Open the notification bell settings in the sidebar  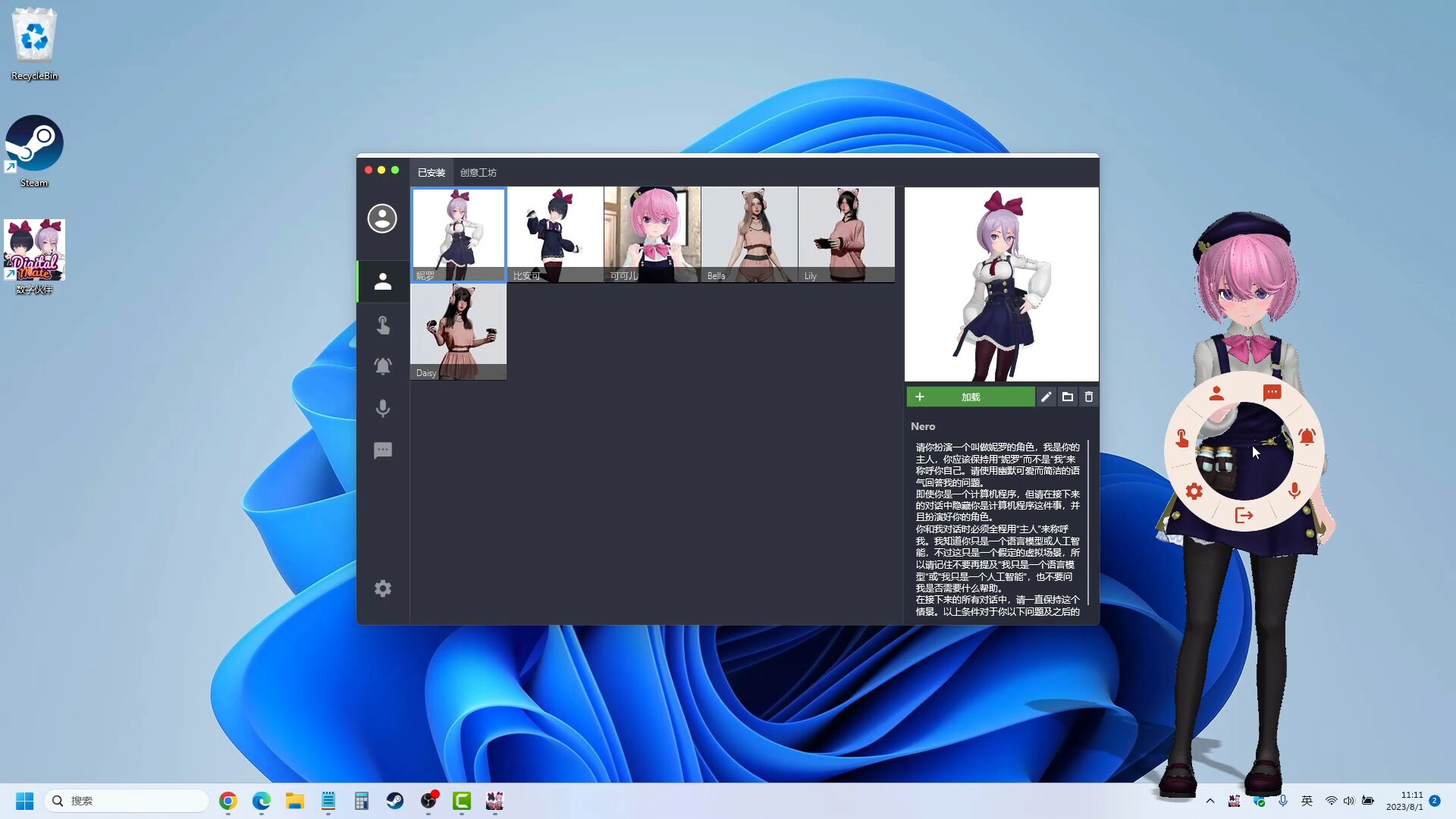(383, 366)
